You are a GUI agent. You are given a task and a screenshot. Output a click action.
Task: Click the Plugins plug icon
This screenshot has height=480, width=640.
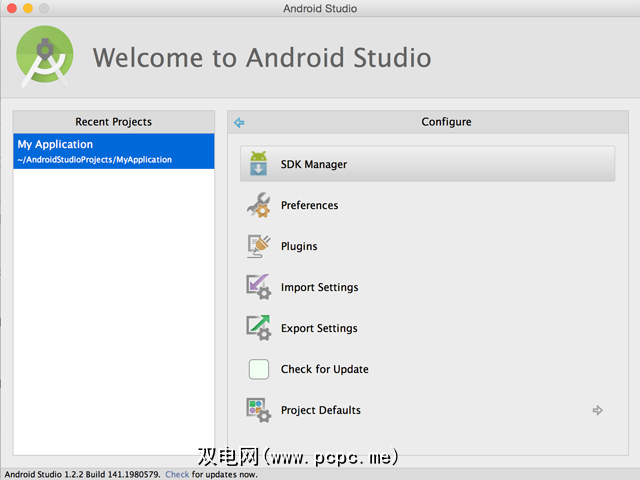(x=258, y=246)
